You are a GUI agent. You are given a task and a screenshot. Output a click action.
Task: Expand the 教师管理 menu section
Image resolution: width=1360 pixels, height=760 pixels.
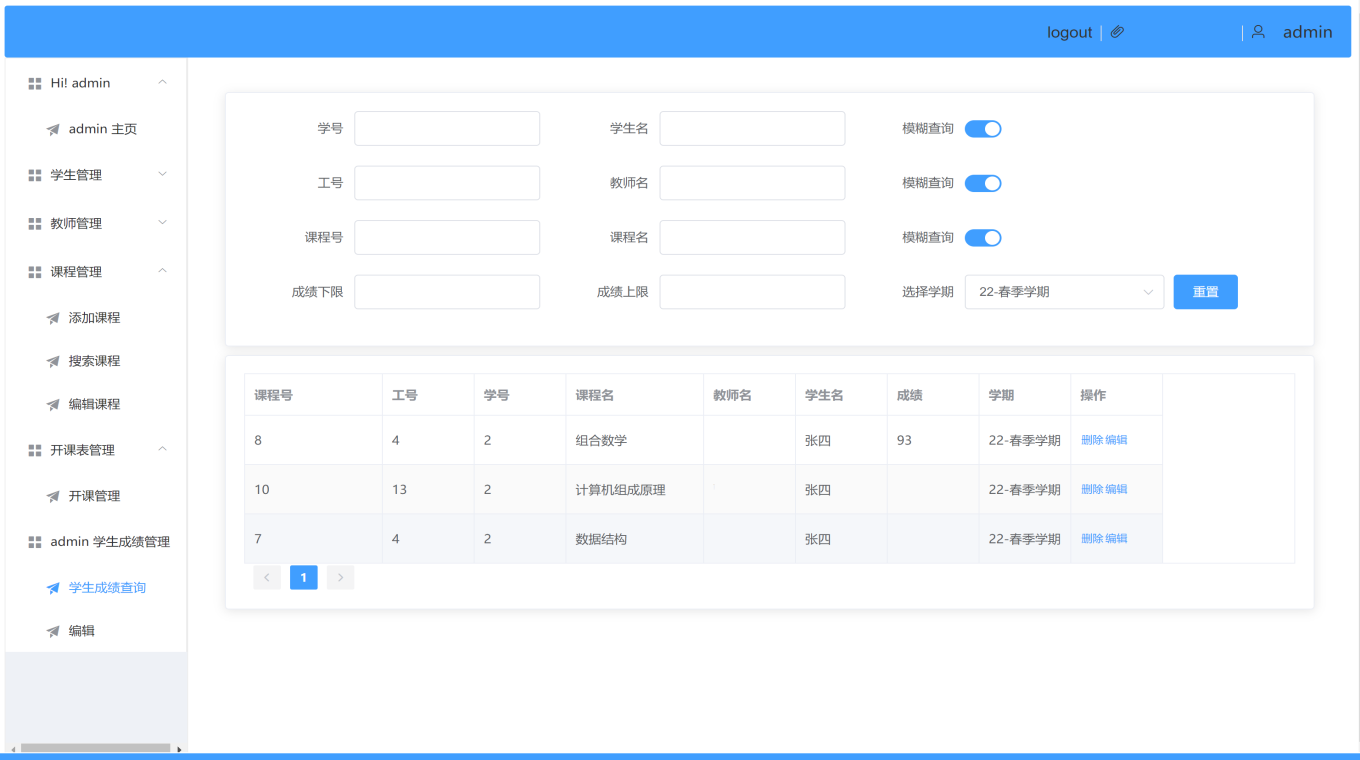tap(162, 223)
